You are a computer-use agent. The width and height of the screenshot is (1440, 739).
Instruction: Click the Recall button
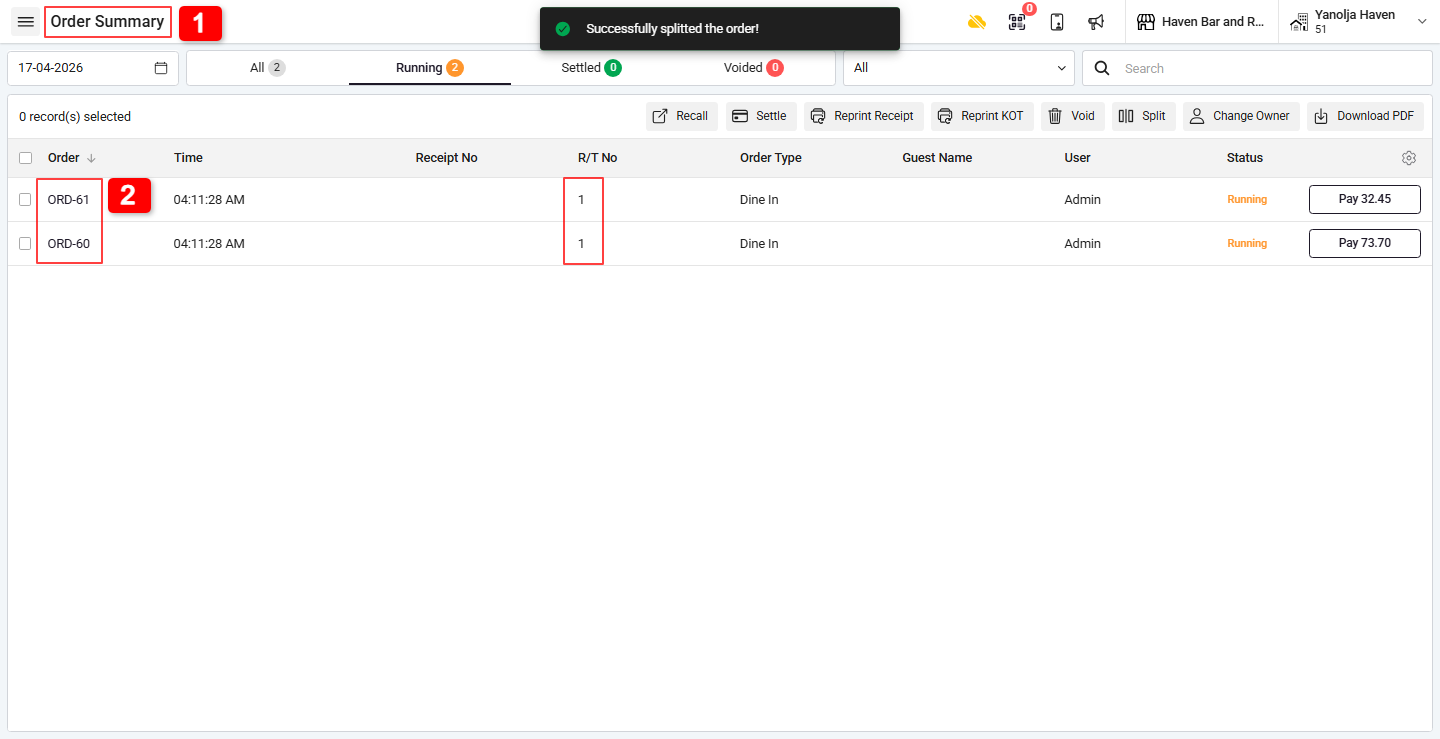point(682,116)
